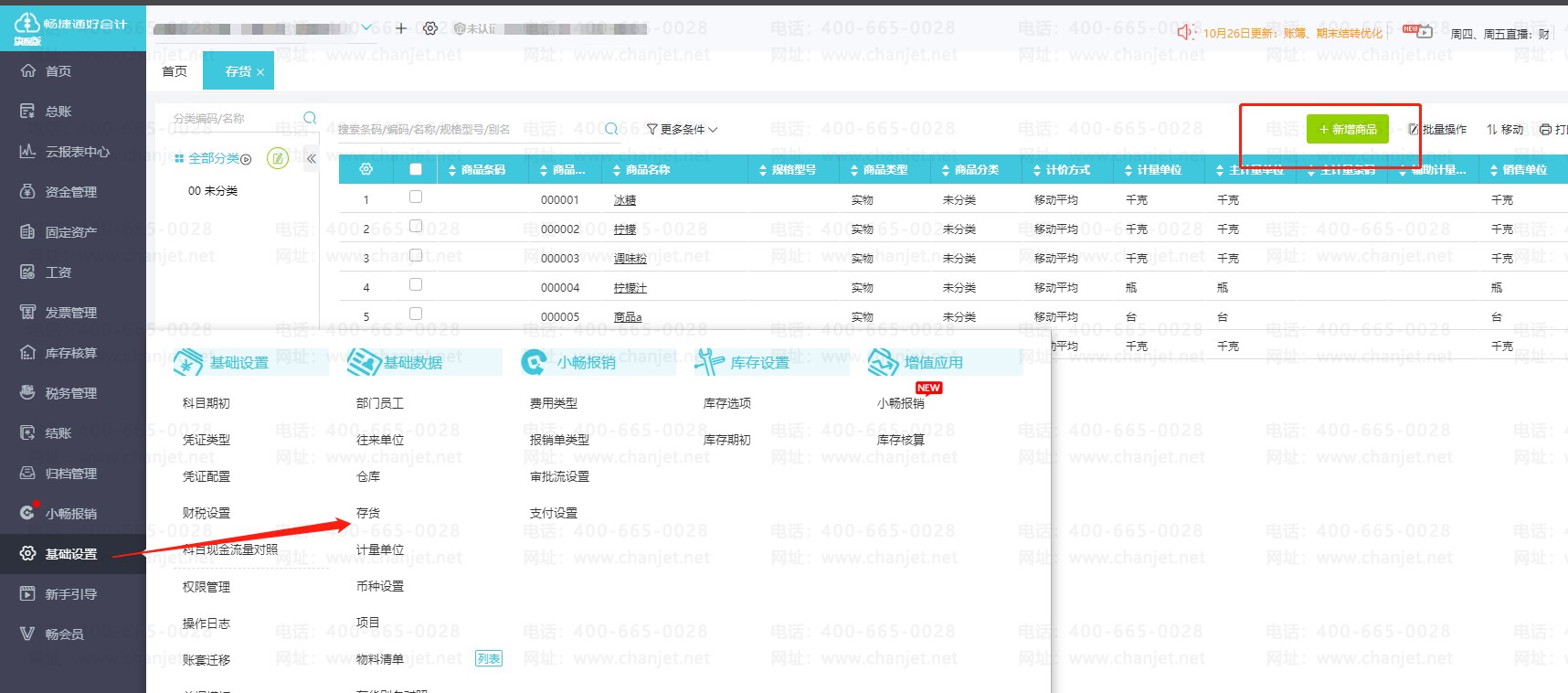Image resolution: width=1568 pixels, height=693 pixels.
Task: Click the green edit category icon
Action: (278, 158)
